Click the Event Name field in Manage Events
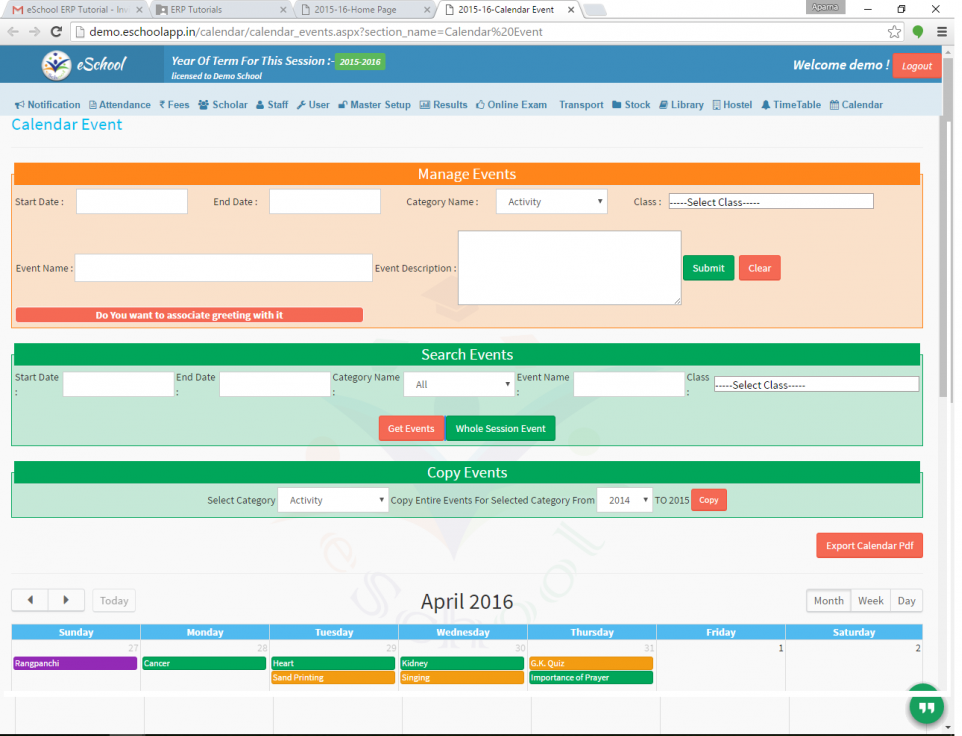 tap(223, 268)
